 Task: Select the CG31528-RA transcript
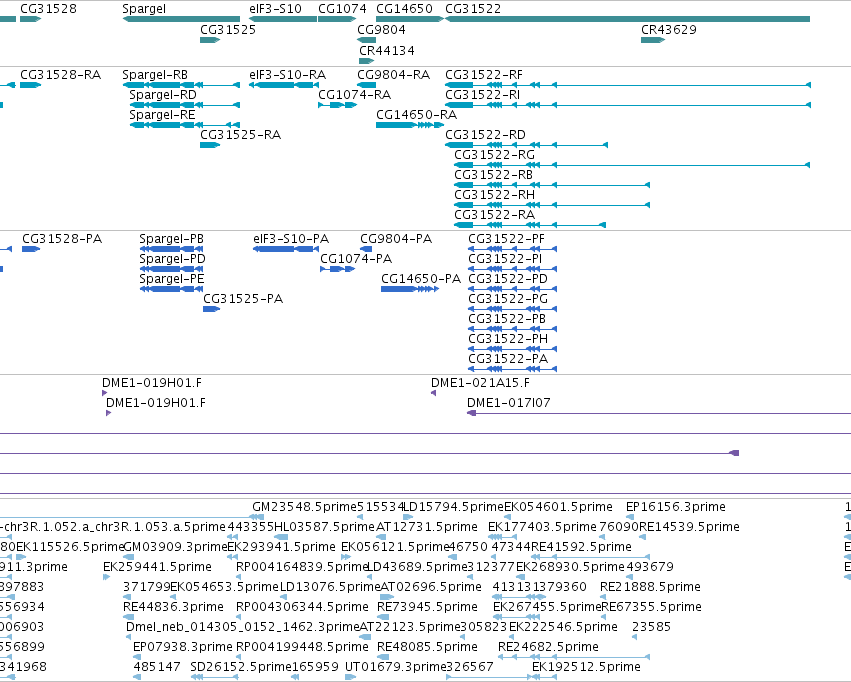pos(30,85)
